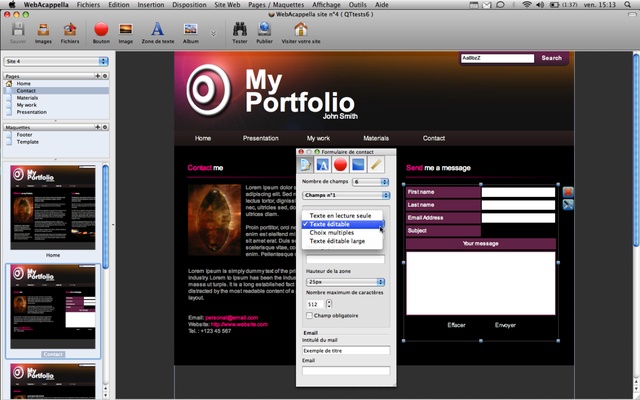
Task: Select text style tab icon in Formulaire panel
Action: click(x=322, y=164)
